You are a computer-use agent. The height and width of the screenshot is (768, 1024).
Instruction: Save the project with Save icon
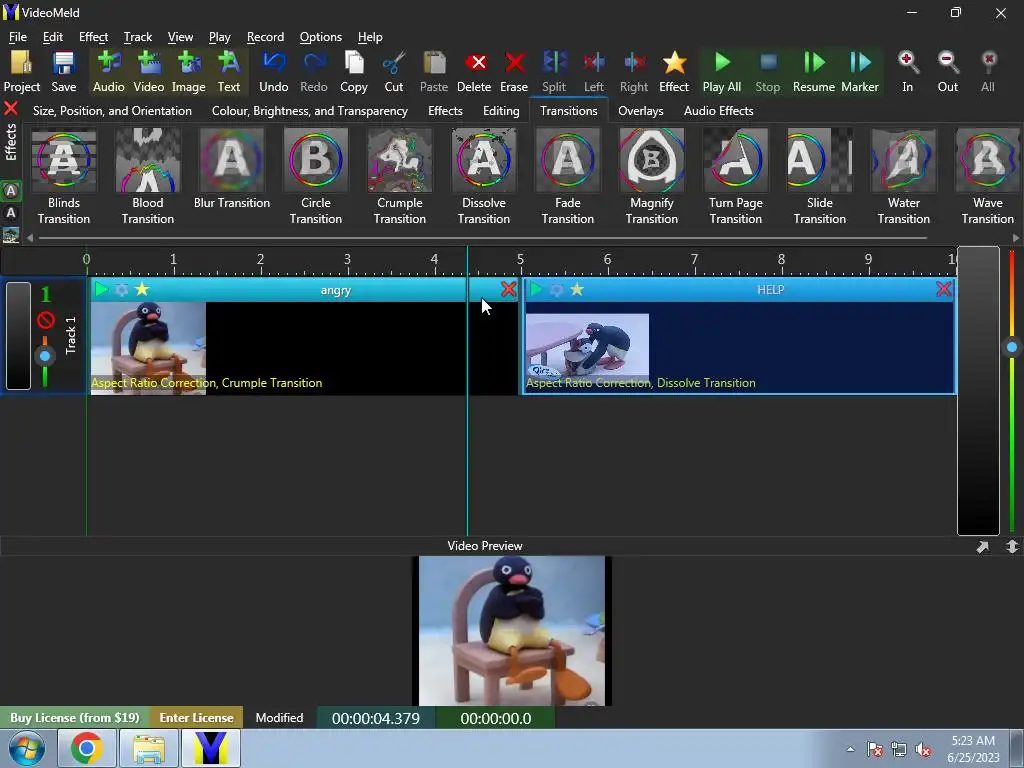pyautogui.click(x=63, y=72)
